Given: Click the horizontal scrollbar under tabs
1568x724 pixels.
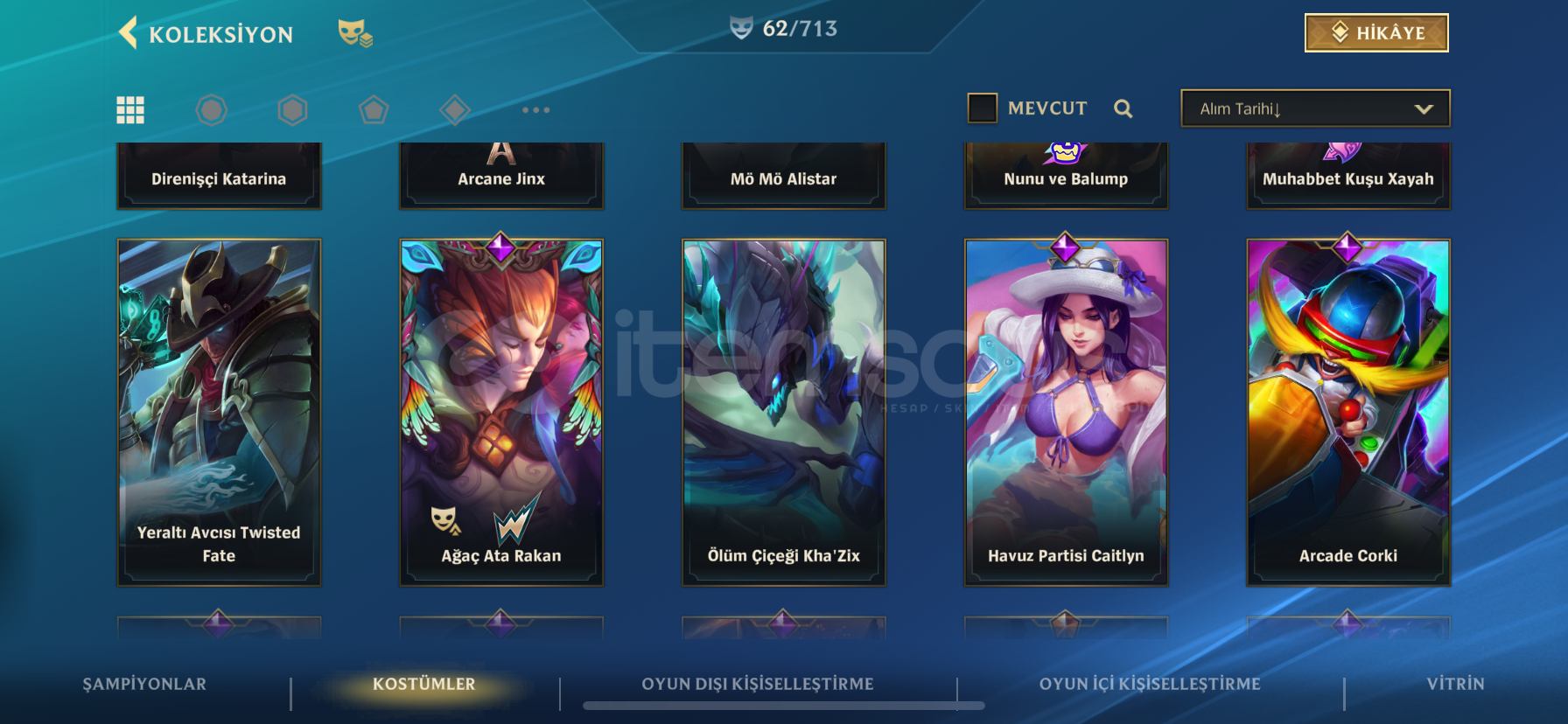Looking at the screenshot, I should [784, 706].
